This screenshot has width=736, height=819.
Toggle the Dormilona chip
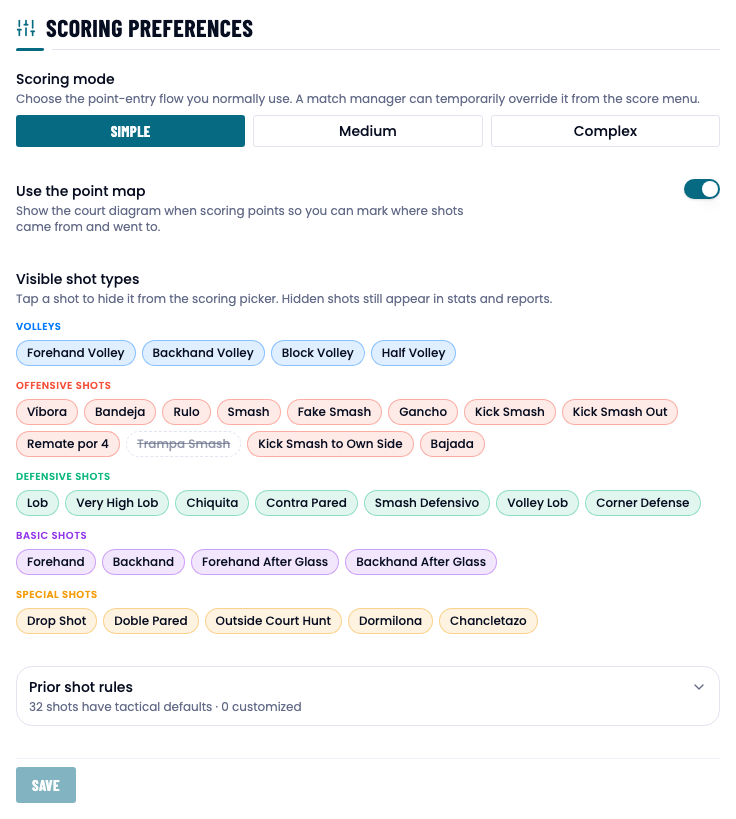[x=390, y=621]
